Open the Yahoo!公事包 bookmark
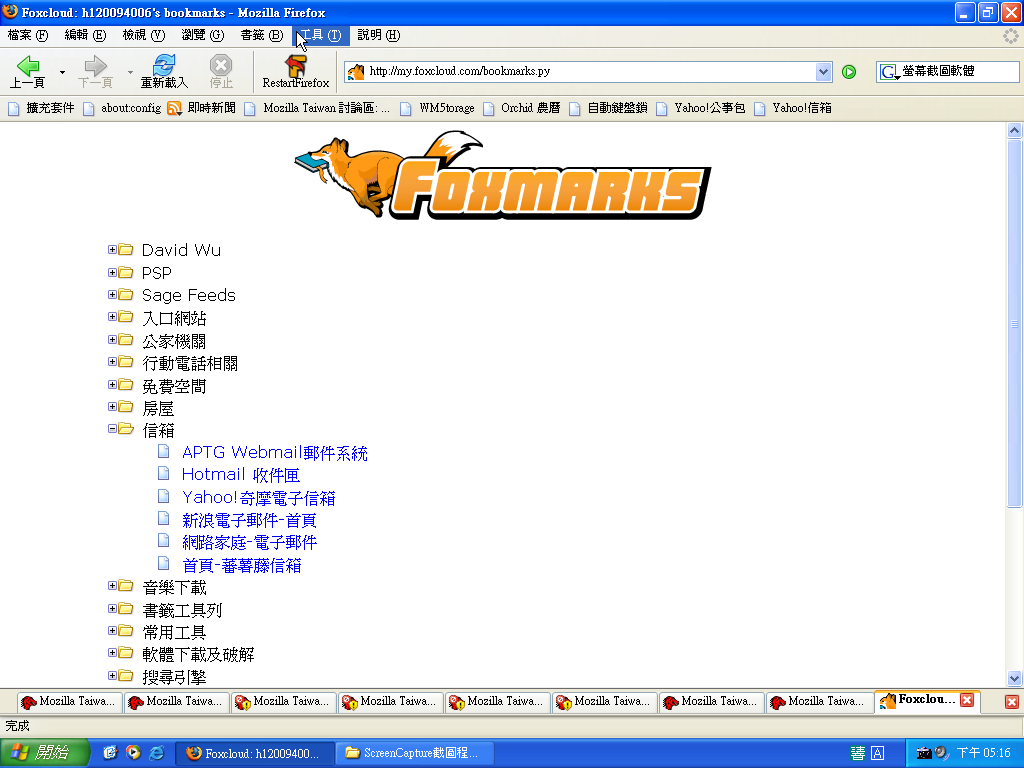The image size is (1024, 768). 701,108
